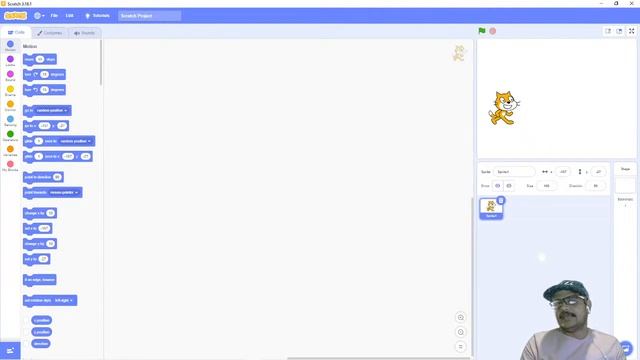Screen dimensions: 640x360
Task: Select the Control block category
Action: click(x=10, y=106)
